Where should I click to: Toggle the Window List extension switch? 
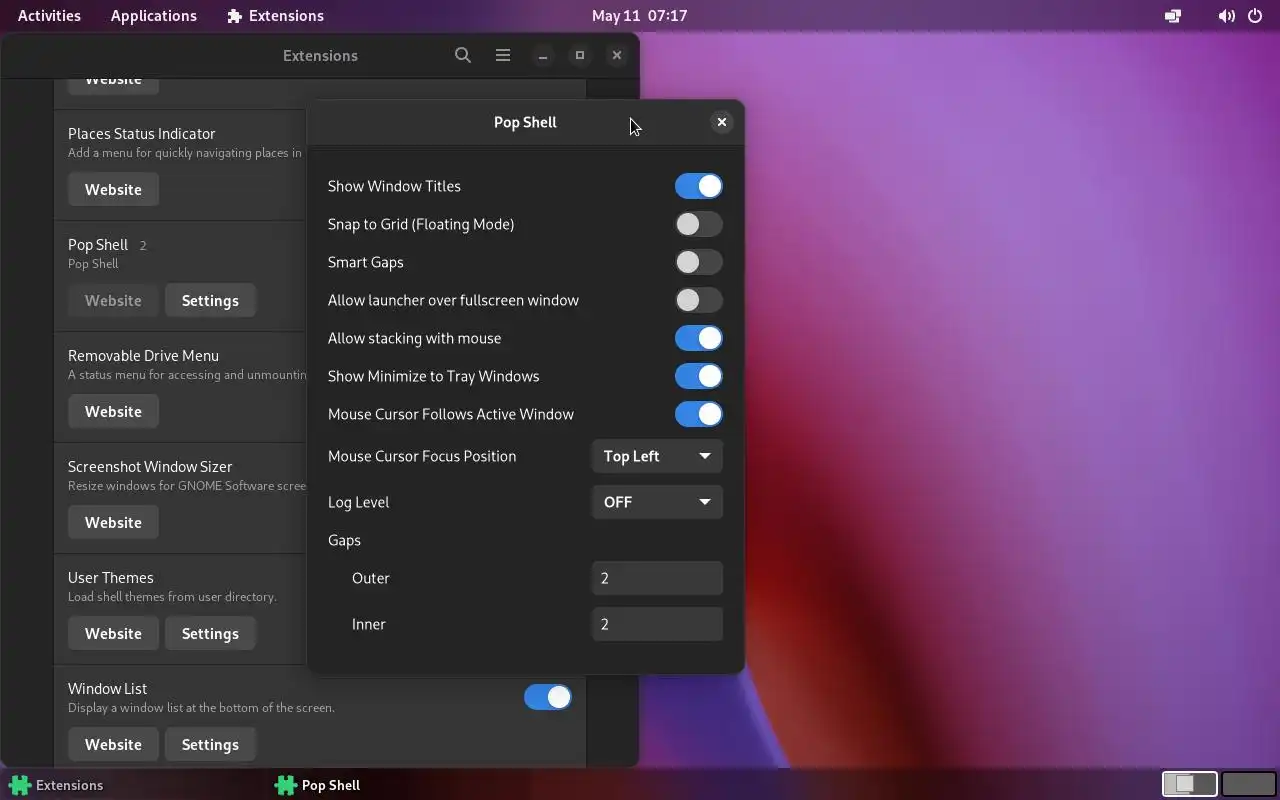(x=547, y=697)
